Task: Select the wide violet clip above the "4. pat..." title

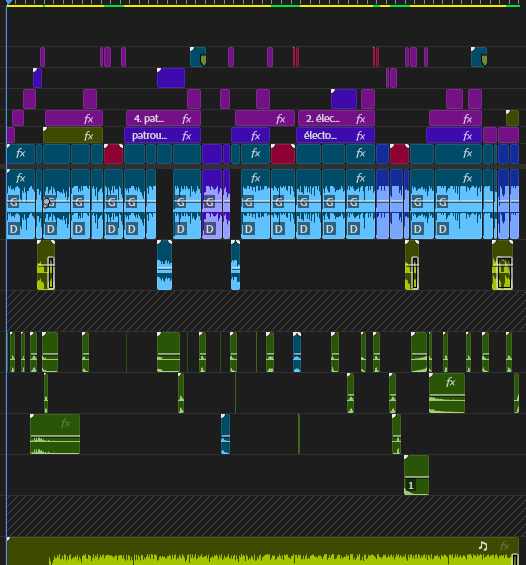Action: tap(171, 78)
